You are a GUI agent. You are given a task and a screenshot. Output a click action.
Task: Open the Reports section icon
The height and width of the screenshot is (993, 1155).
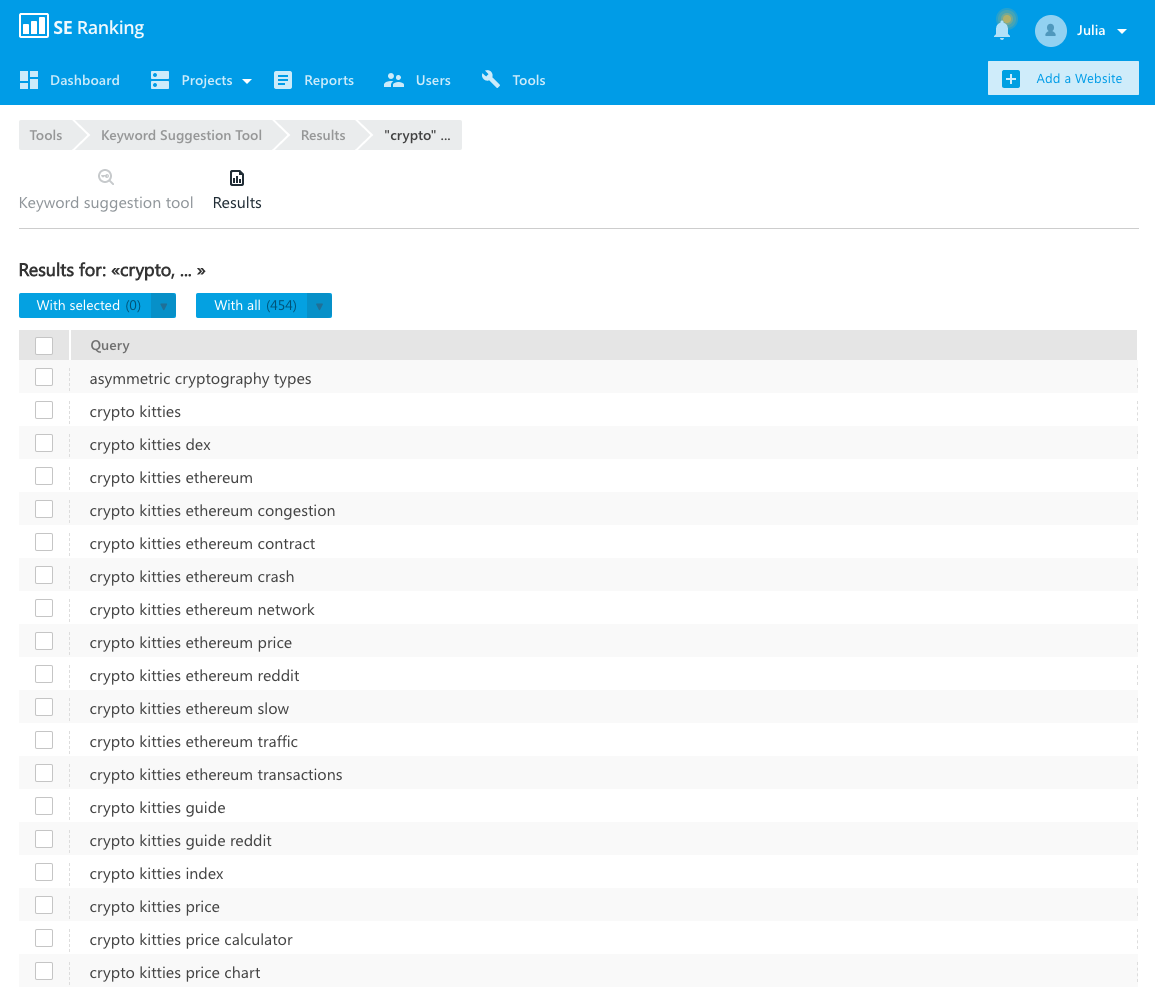click(281, 79)
